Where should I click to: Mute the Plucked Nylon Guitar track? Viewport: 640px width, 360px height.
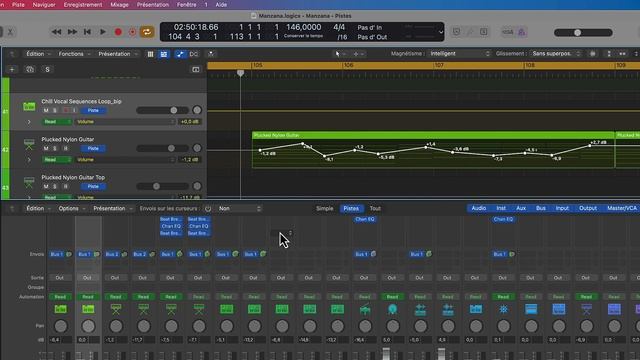46,149
